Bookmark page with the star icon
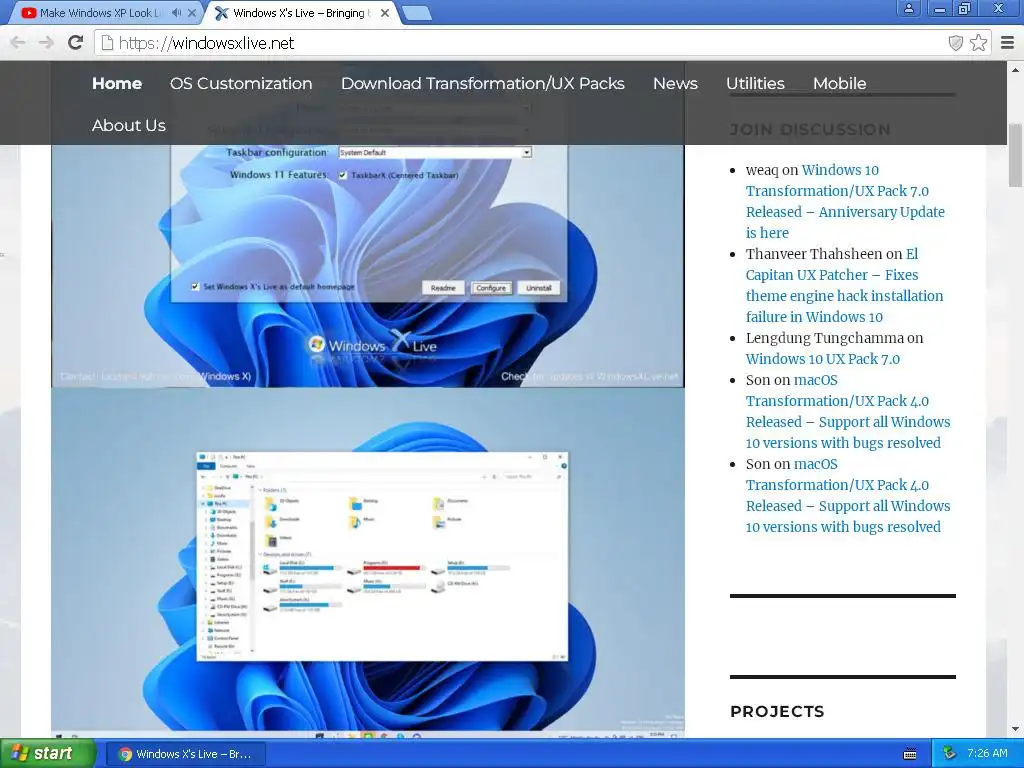1024x768 pixels. pyautogui.click(x=978, y=43)
